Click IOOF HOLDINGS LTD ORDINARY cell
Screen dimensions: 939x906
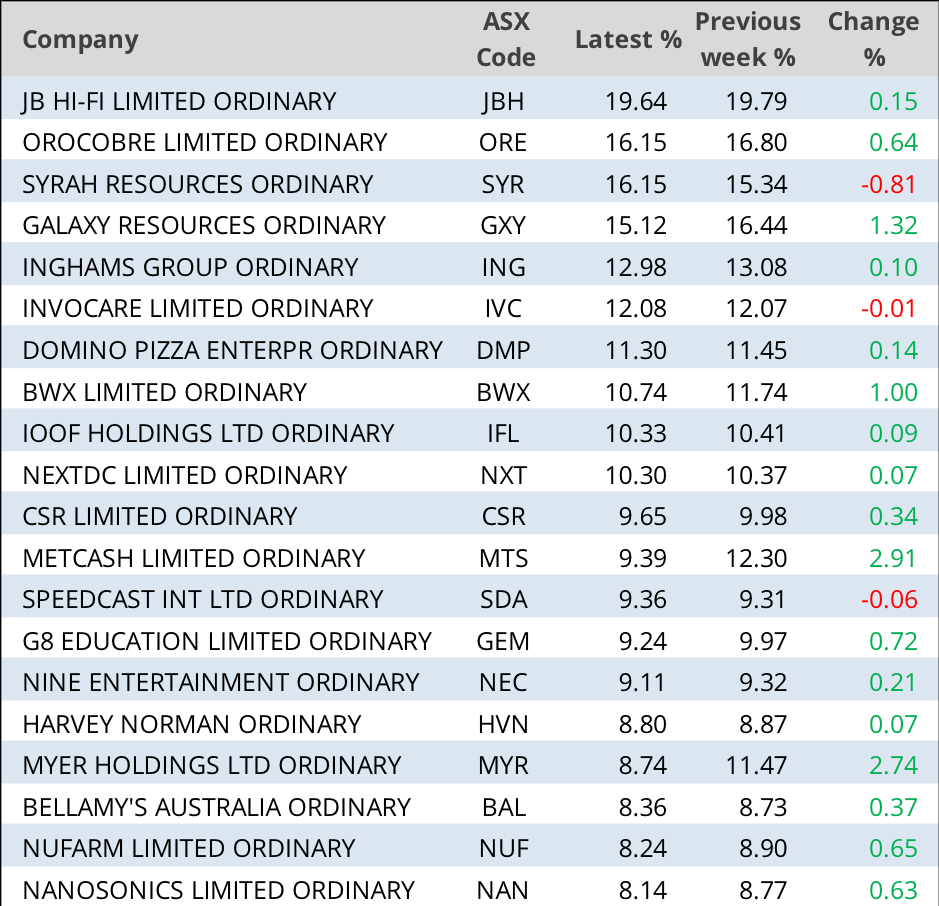pos(208,433)
